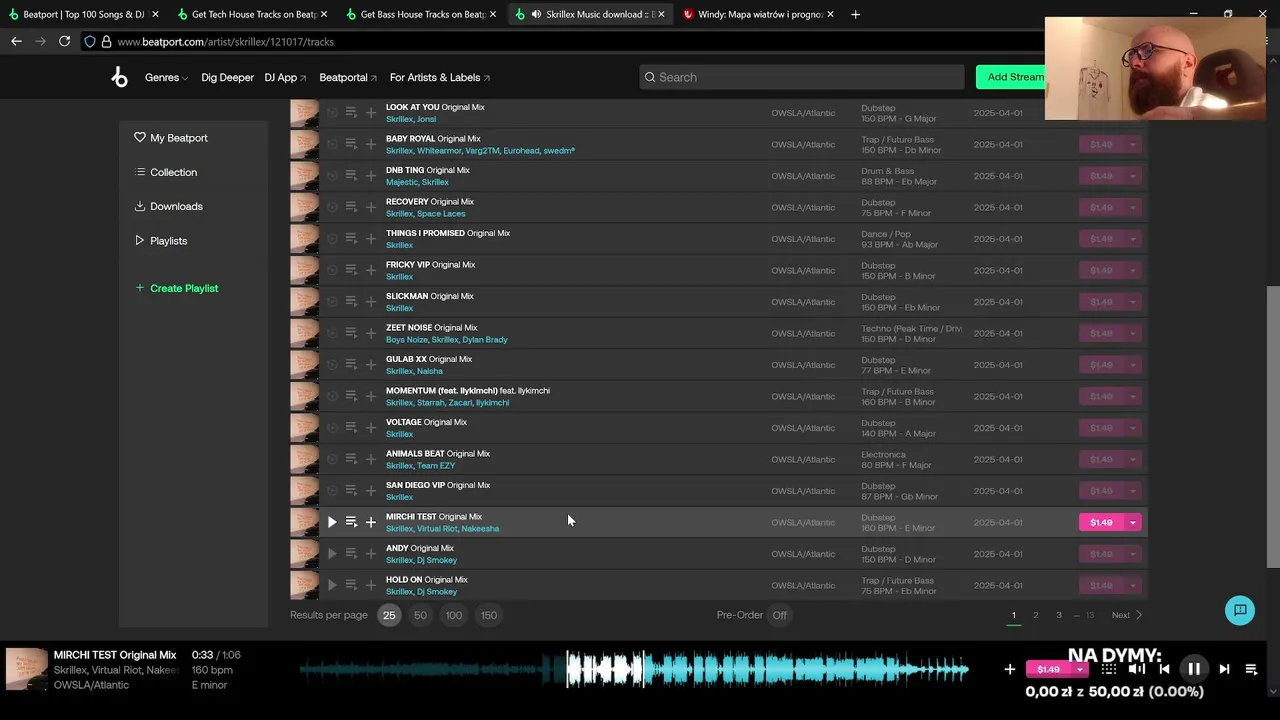Image resolution: width=1280 pixels, height=720 pixels.
Task: Select 100 results per page
Action: pos(454,615)
